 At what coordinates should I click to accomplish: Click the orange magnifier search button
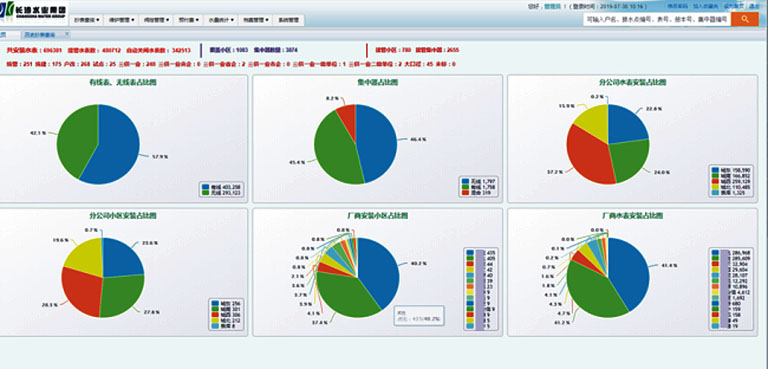pyautogui.click(x=744, y=19)
